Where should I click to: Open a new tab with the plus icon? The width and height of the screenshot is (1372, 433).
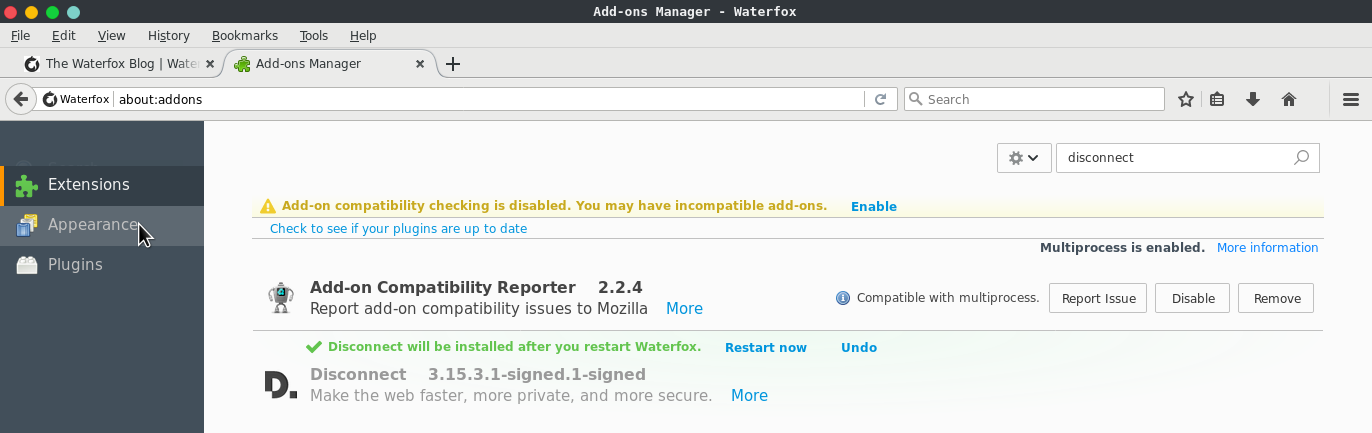[x=452, y=64]
